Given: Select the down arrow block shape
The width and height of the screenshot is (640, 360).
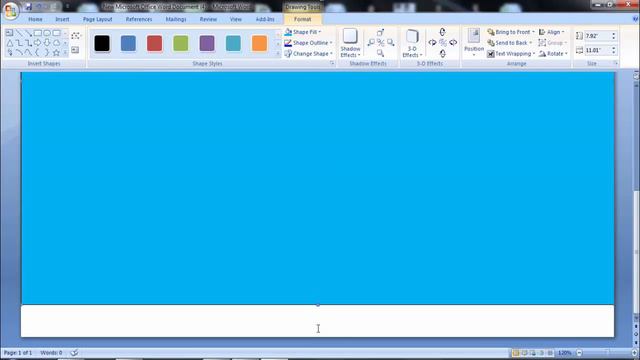Looking at the screenshot, I should pos(47,42).
